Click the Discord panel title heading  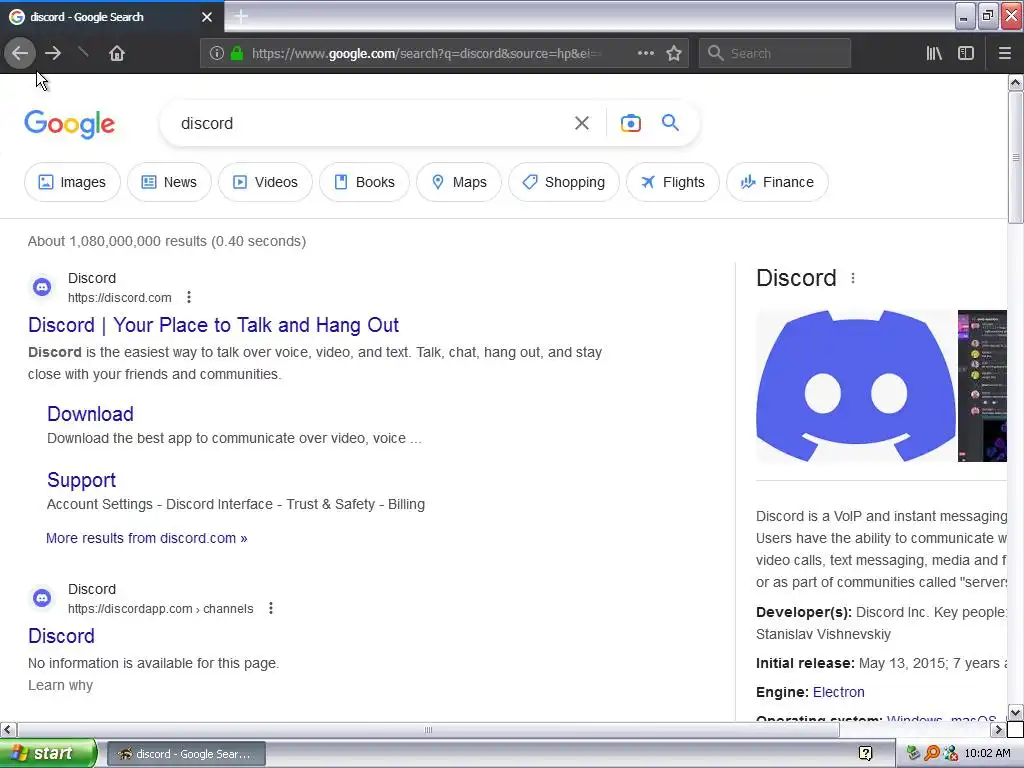point(796,278)
